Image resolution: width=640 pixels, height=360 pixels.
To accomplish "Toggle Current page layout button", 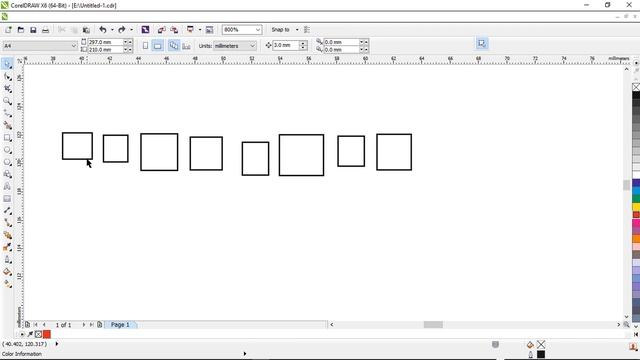I will [x=186, y=46].
